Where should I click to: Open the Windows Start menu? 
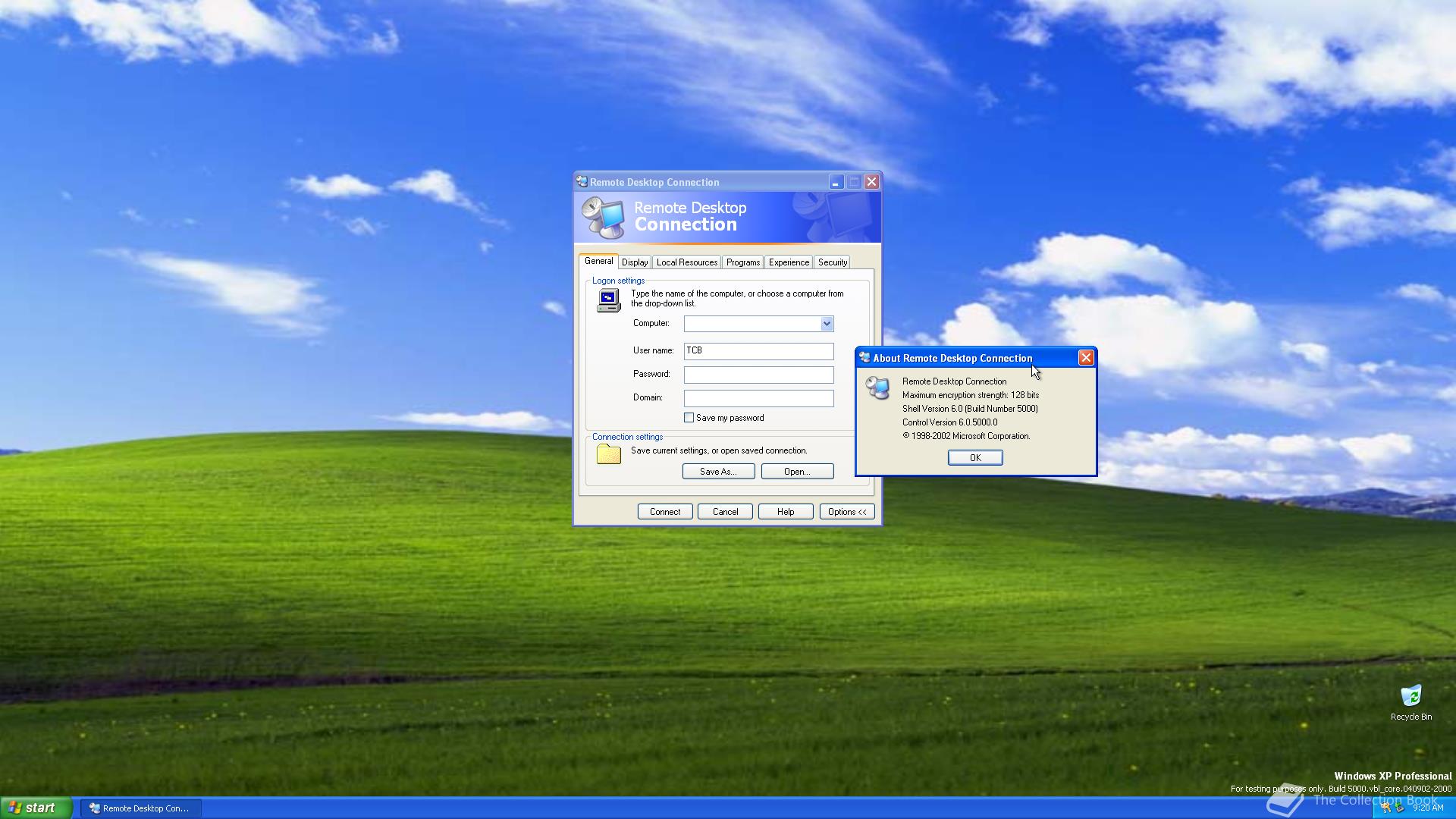pyautogui.click(x=35, y=808)
